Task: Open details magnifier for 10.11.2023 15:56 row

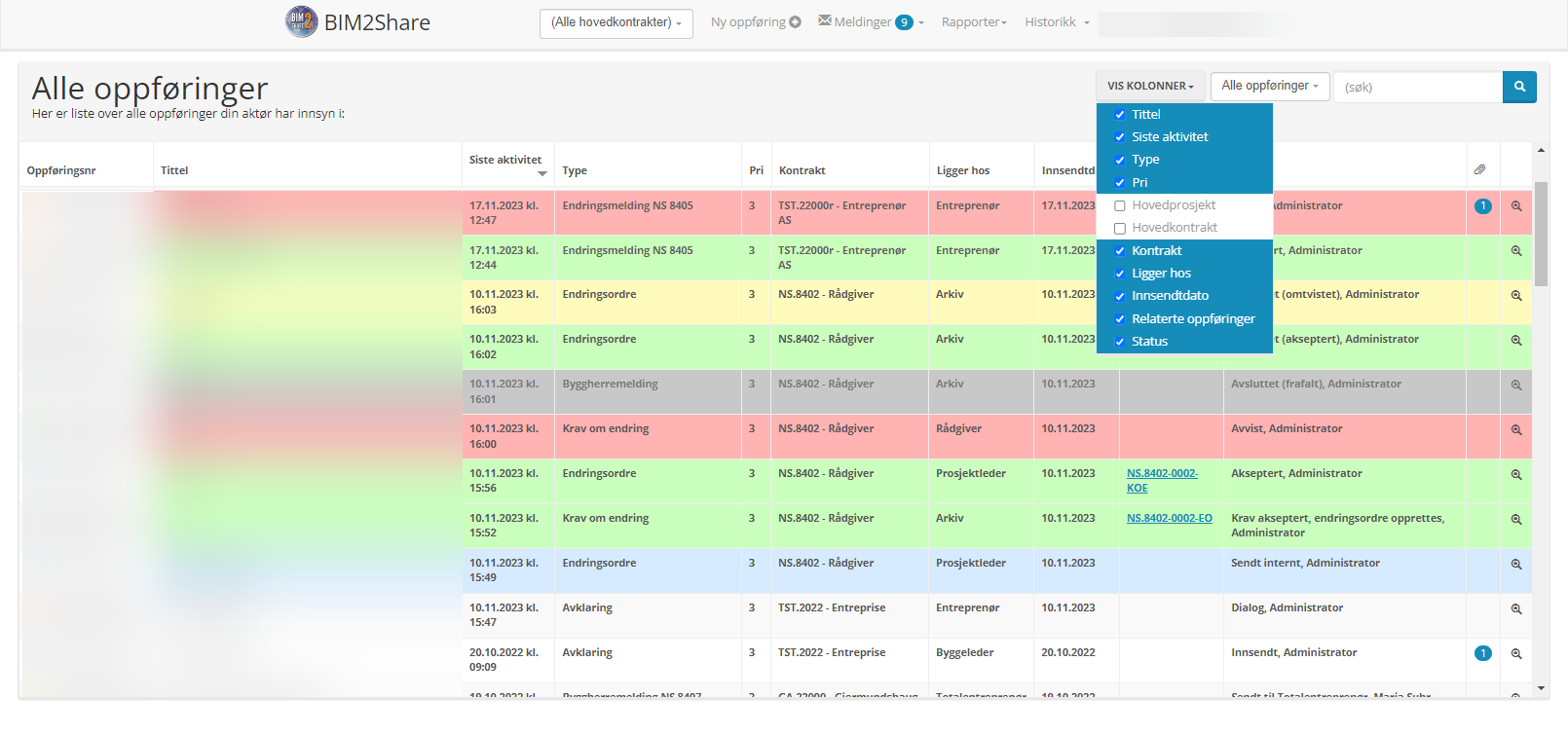Action: click(x=1516, y=475)
